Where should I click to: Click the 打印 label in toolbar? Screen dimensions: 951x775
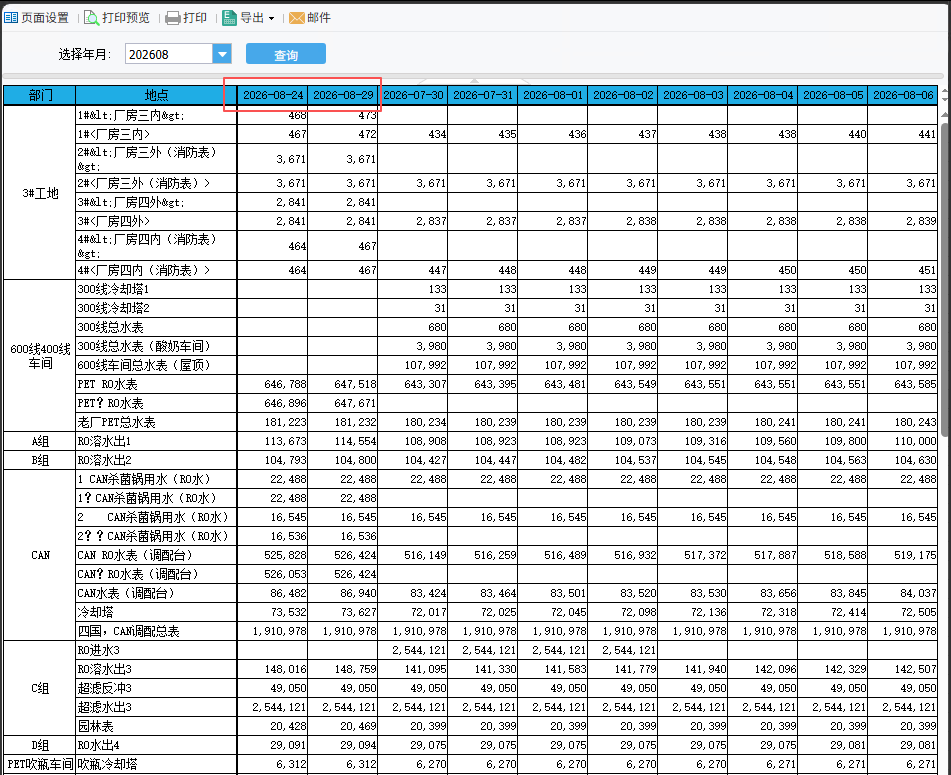(x=195, y=18)
